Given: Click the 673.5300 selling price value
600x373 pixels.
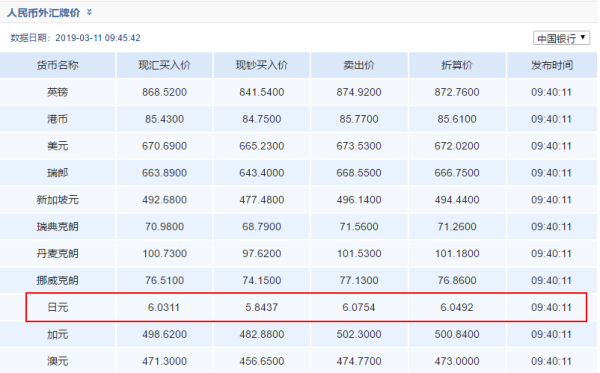Looking at the screenshot, I should [x=359, y=146].
